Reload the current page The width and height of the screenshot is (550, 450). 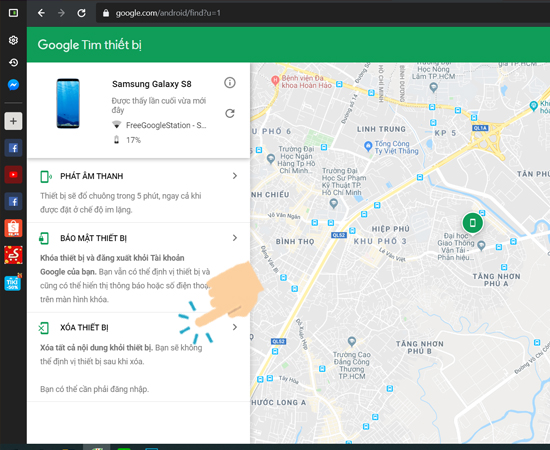click(x=81, y=13)
